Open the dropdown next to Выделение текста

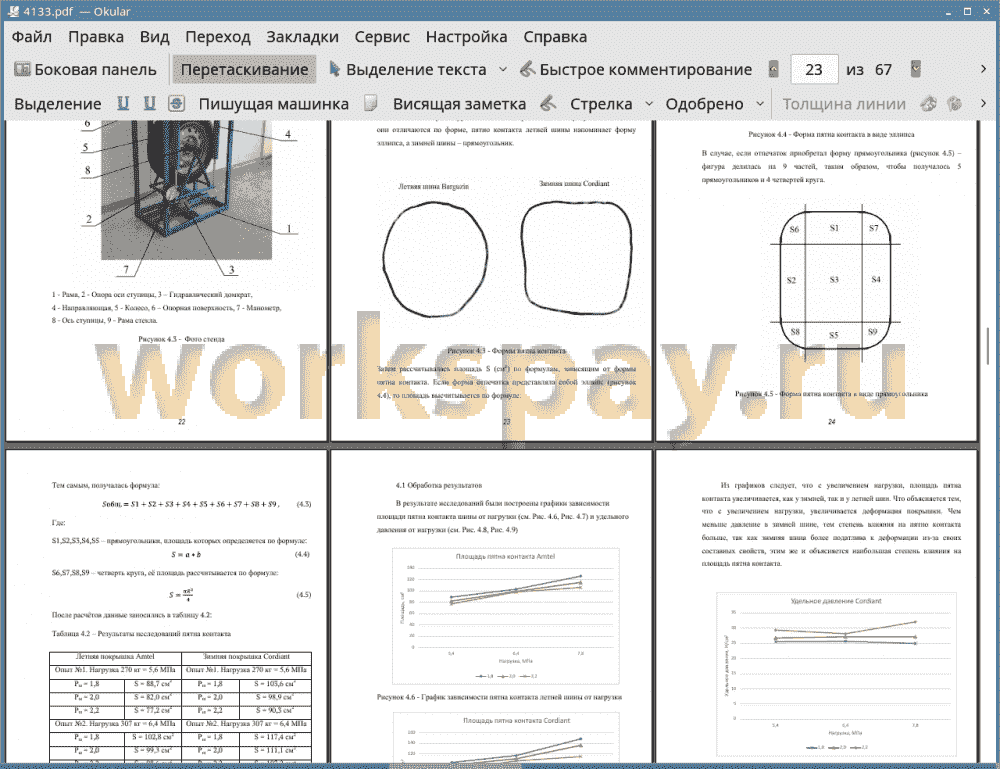503,70
